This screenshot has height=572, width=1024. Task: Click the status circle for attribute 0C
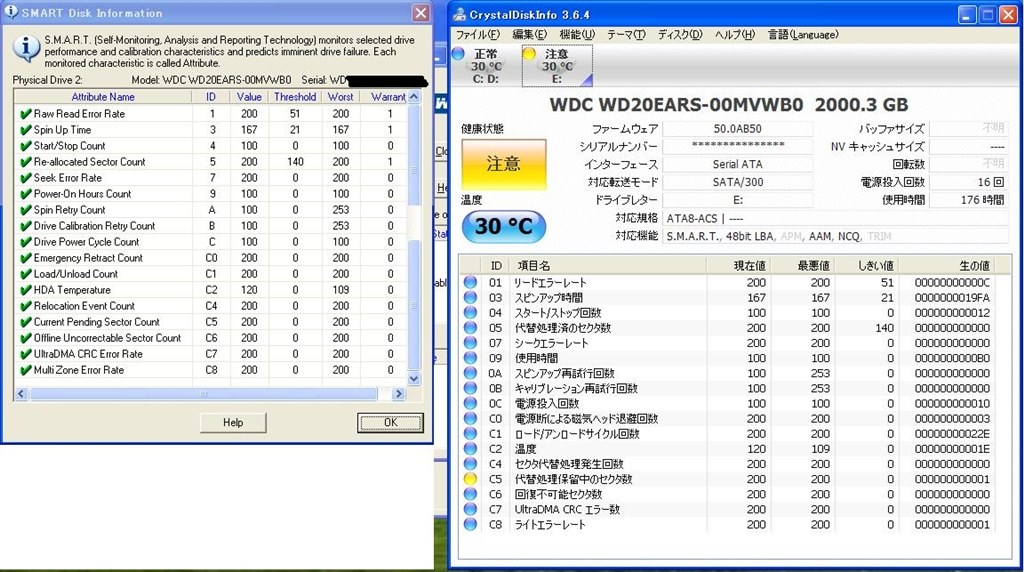click(470, 404)
